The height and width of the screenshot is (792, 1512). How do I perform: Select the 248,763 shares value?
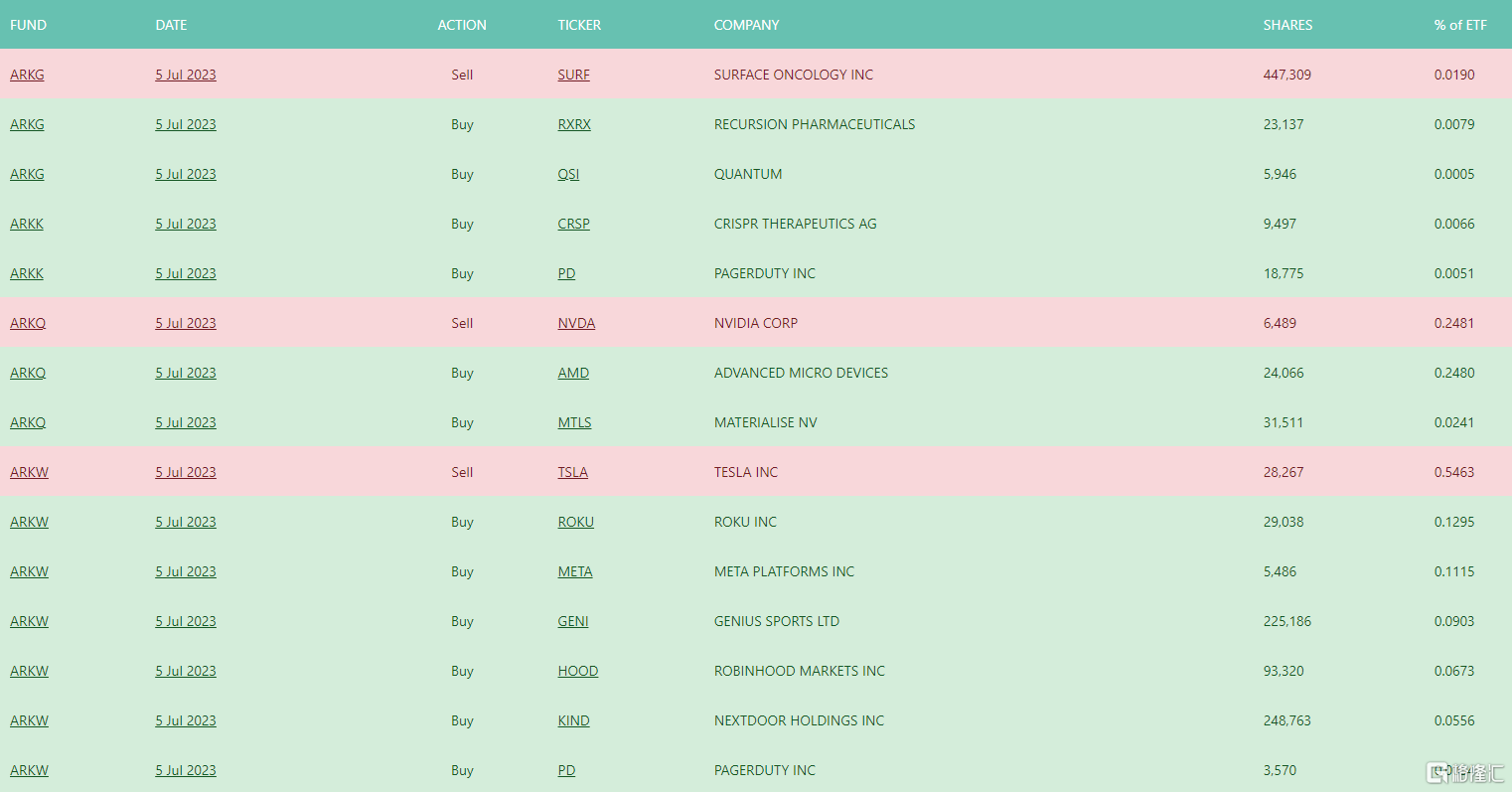pyautogui.click(x=1287, y=720)
